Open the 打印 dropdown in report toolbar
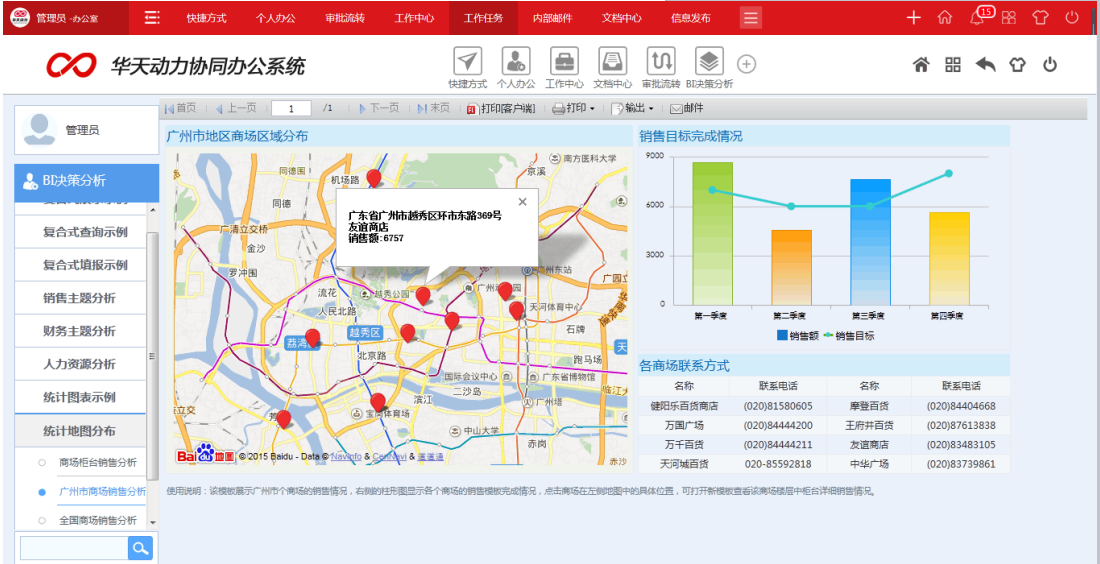Viewport: 1100px width, 564px height. tap(574, 108)
